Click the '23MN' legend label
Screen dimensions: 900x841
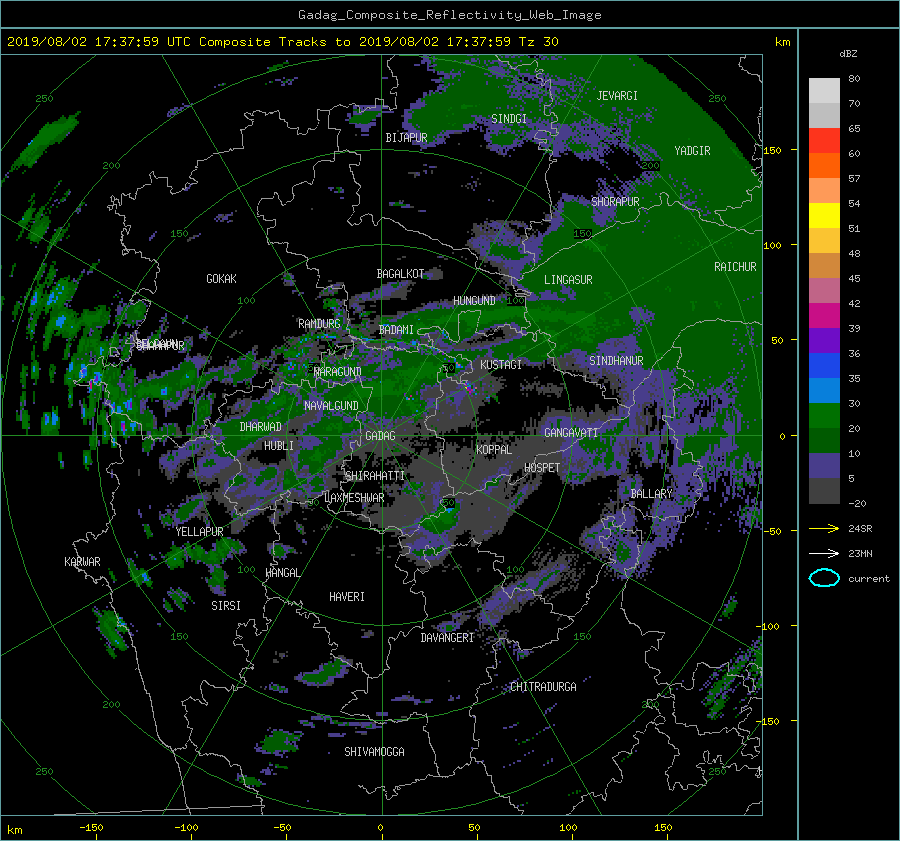(x=860, y=553)
